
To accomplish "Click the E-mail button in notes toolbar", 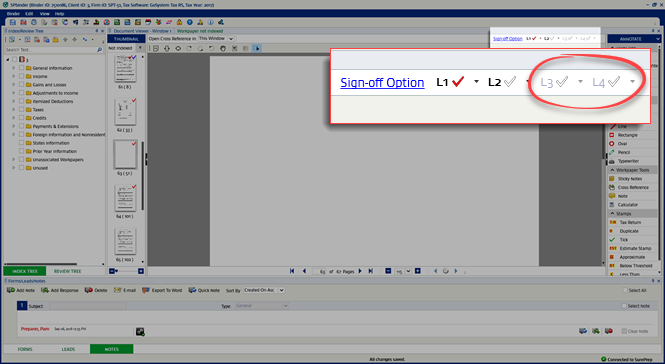I will (x=125, y=290).
